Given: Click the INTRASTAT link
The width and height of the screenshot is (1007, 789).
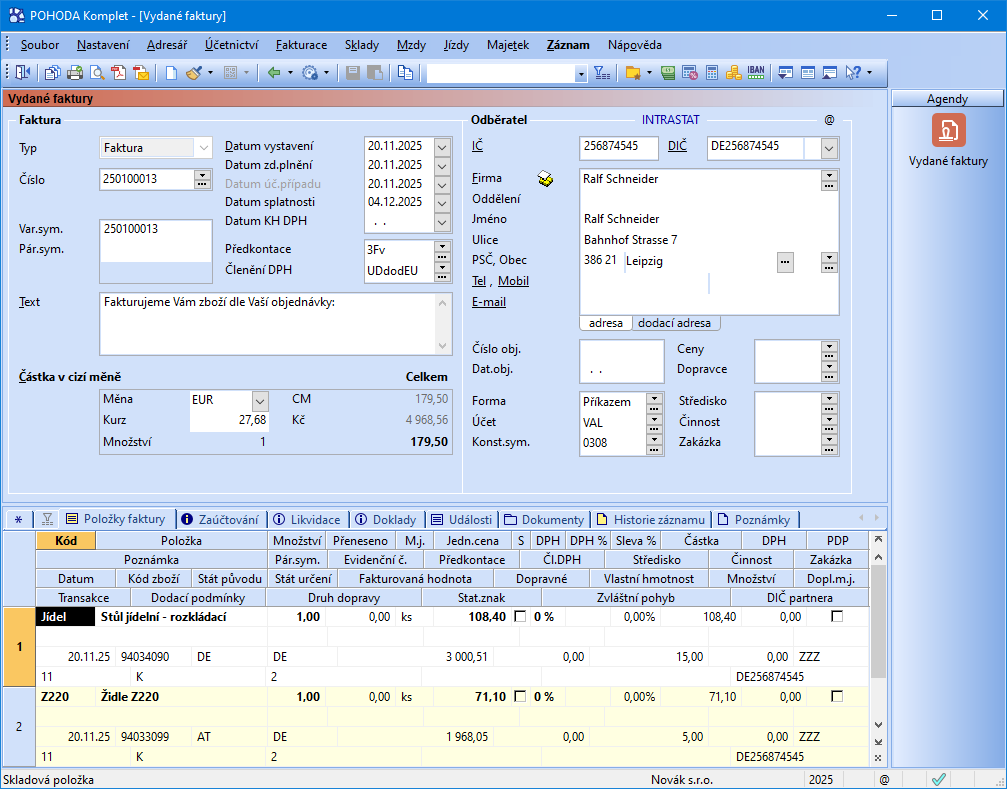Looking at the screenshot, I should click(670, 119).
